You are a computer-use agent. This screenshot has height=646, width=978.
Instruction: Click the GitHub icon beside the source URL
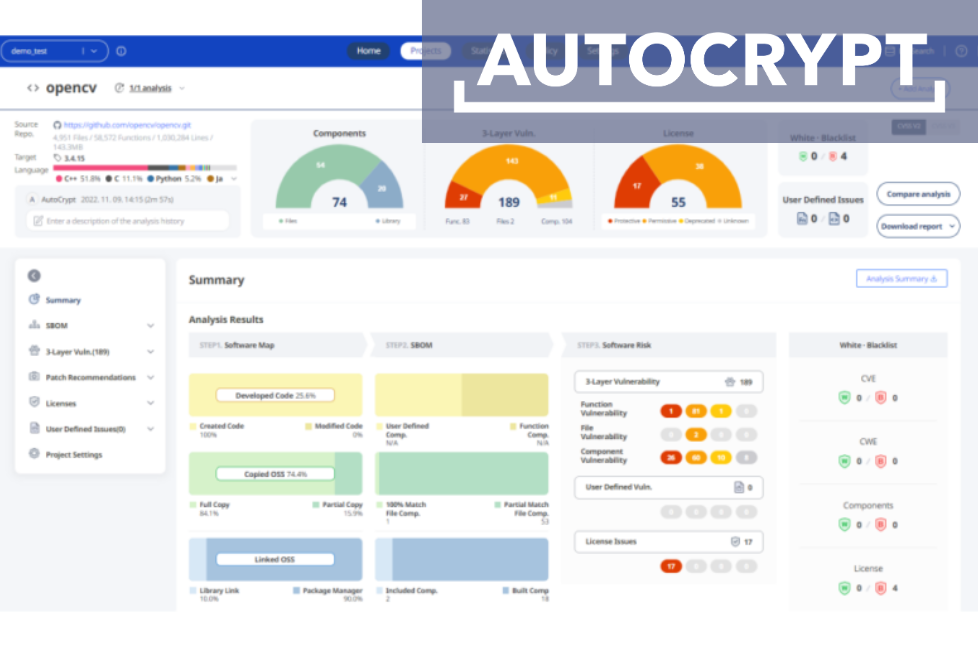[x=57, y=125]
